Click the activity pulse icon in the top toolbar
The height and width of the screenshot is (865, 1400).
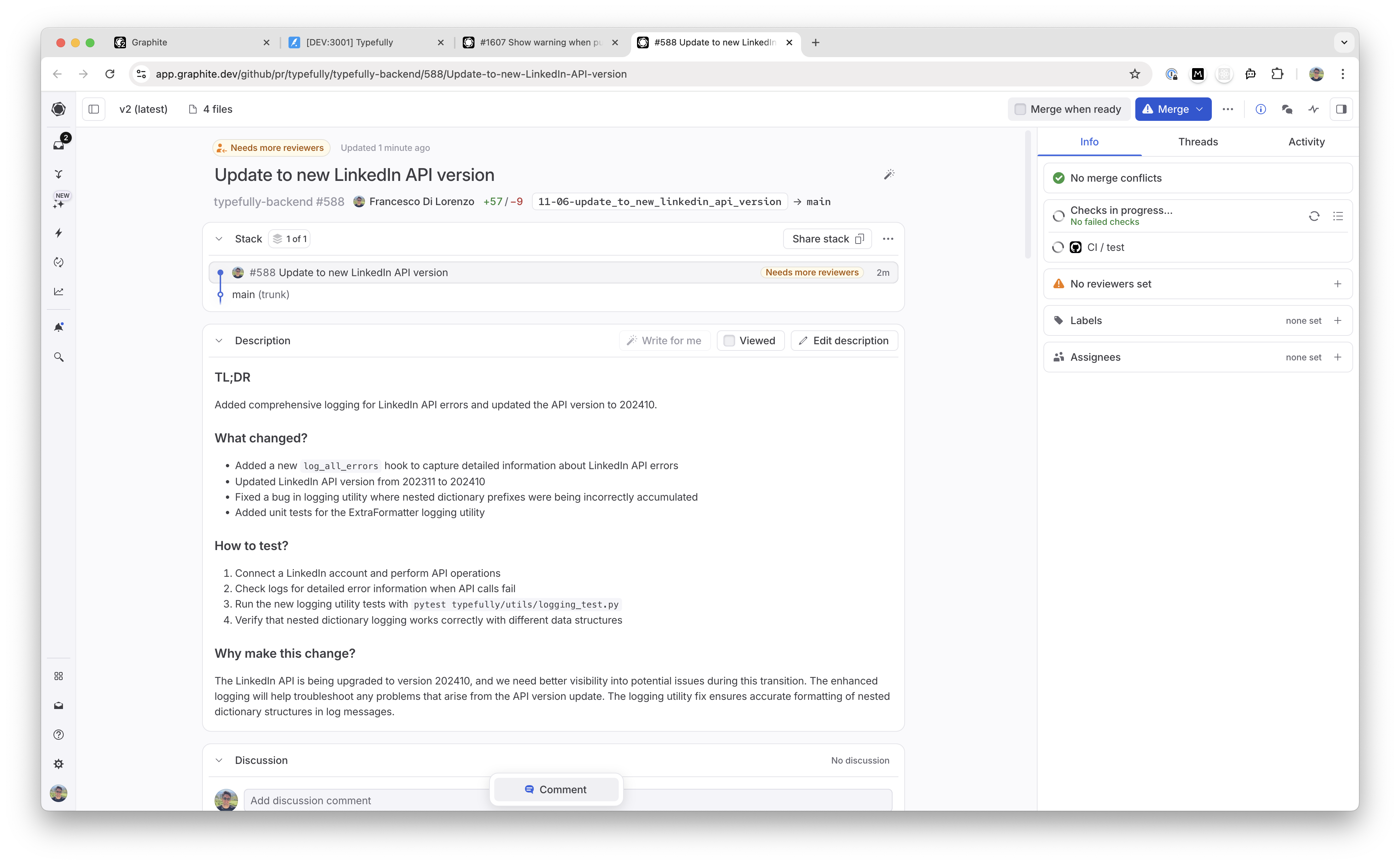(x=1314, y=109)
